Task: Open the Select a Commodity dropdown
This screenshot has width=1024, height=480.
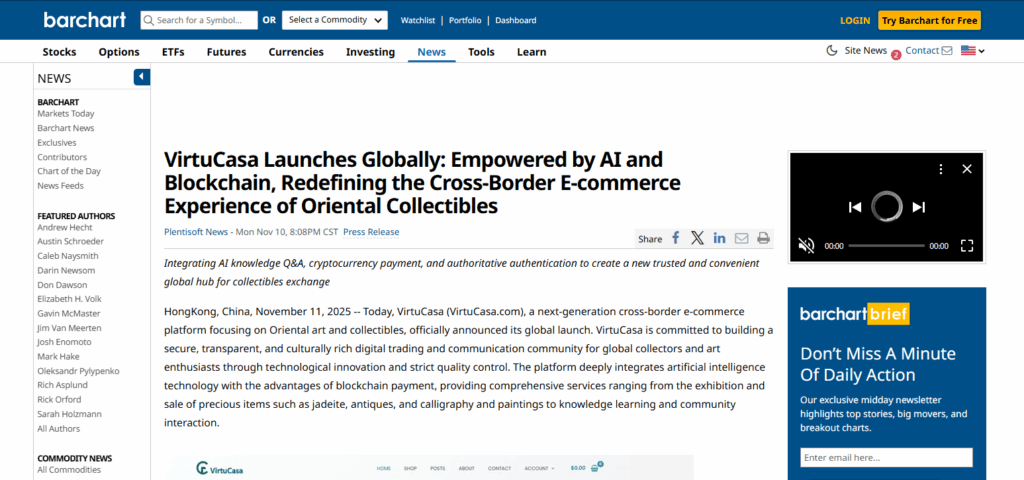Action: click(335, 20)
